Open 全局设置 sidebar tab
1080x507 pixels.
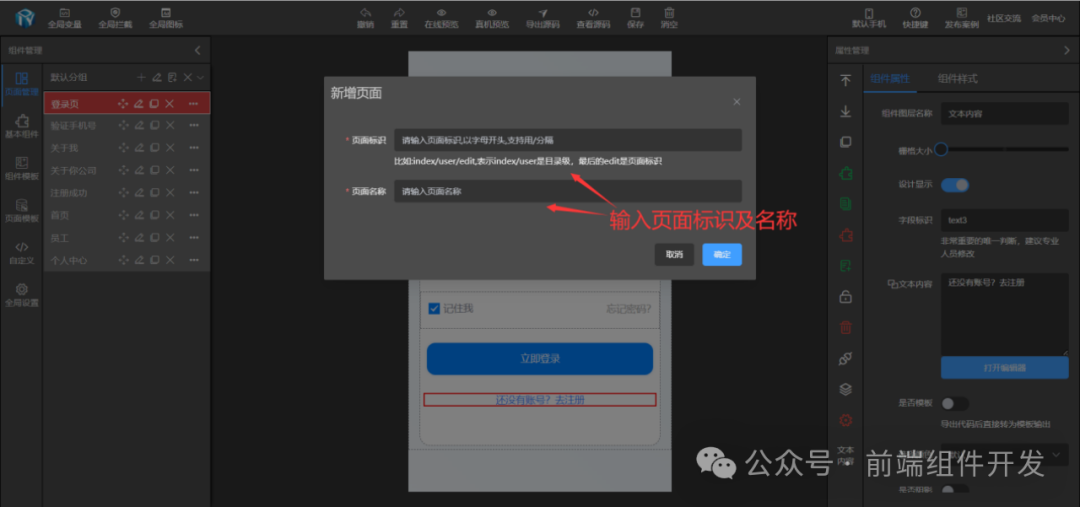tap(21, 295)
